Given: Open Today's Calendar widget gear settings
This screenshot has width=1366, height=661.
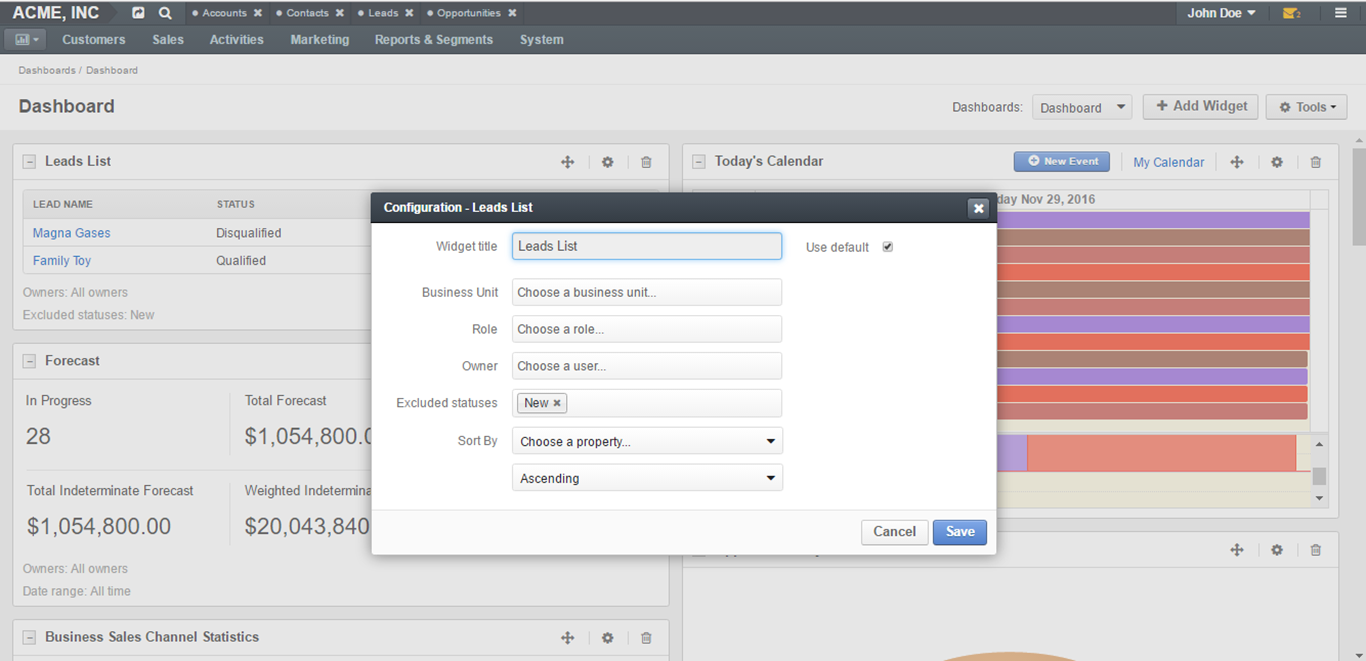Looking at the screenshot, I should 1277,162.
